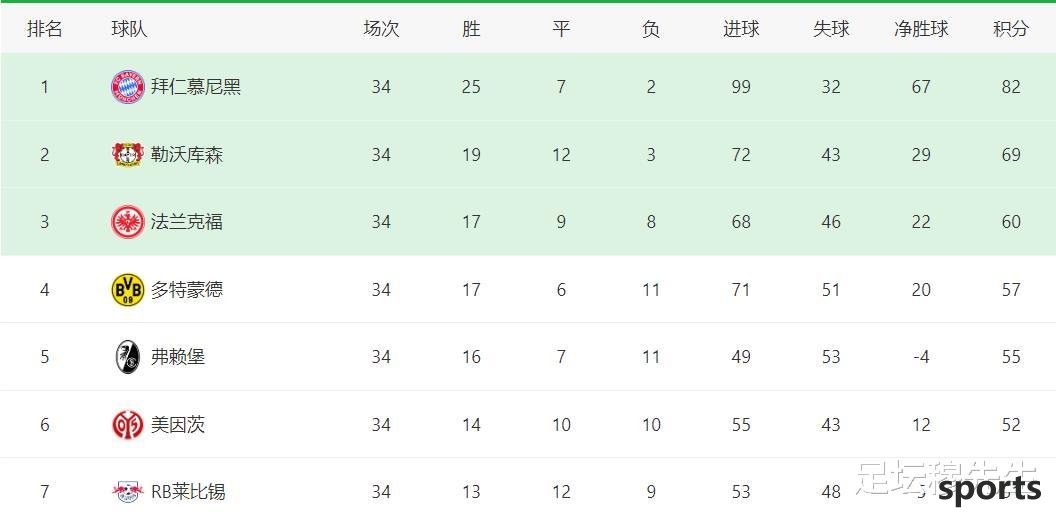Click the Bayer Leverkusen club crest
1056x520 pixels.
128,154
